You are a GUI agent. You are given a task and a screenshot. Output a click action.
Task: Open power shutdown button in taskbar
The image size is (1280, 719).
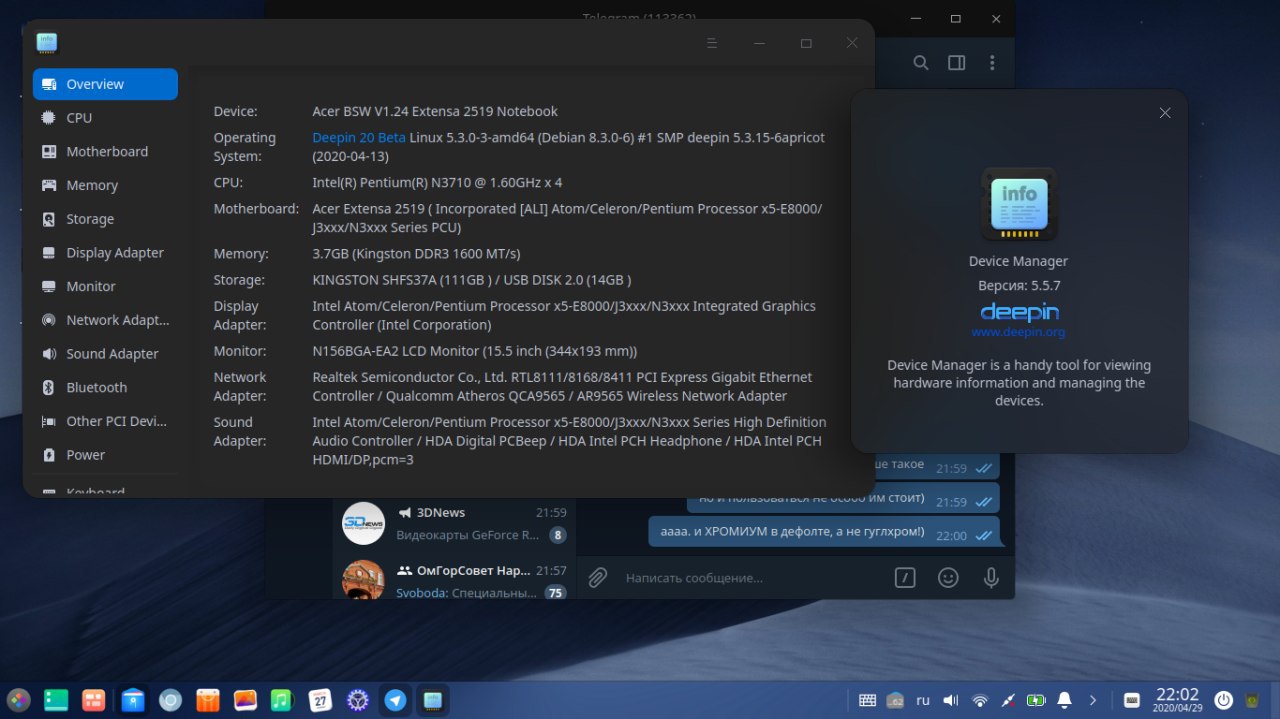point(1223,700)
